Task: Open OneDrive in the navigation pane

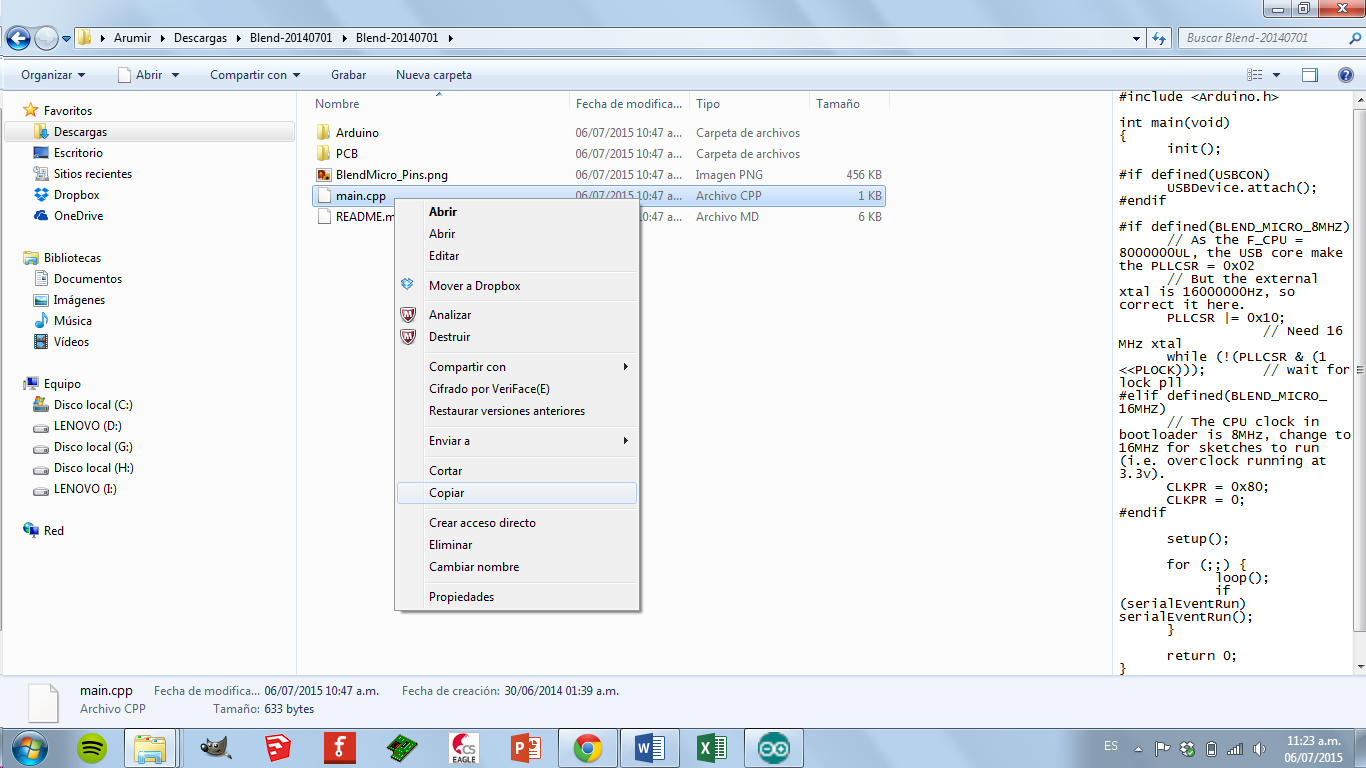Action: (78, 216)
